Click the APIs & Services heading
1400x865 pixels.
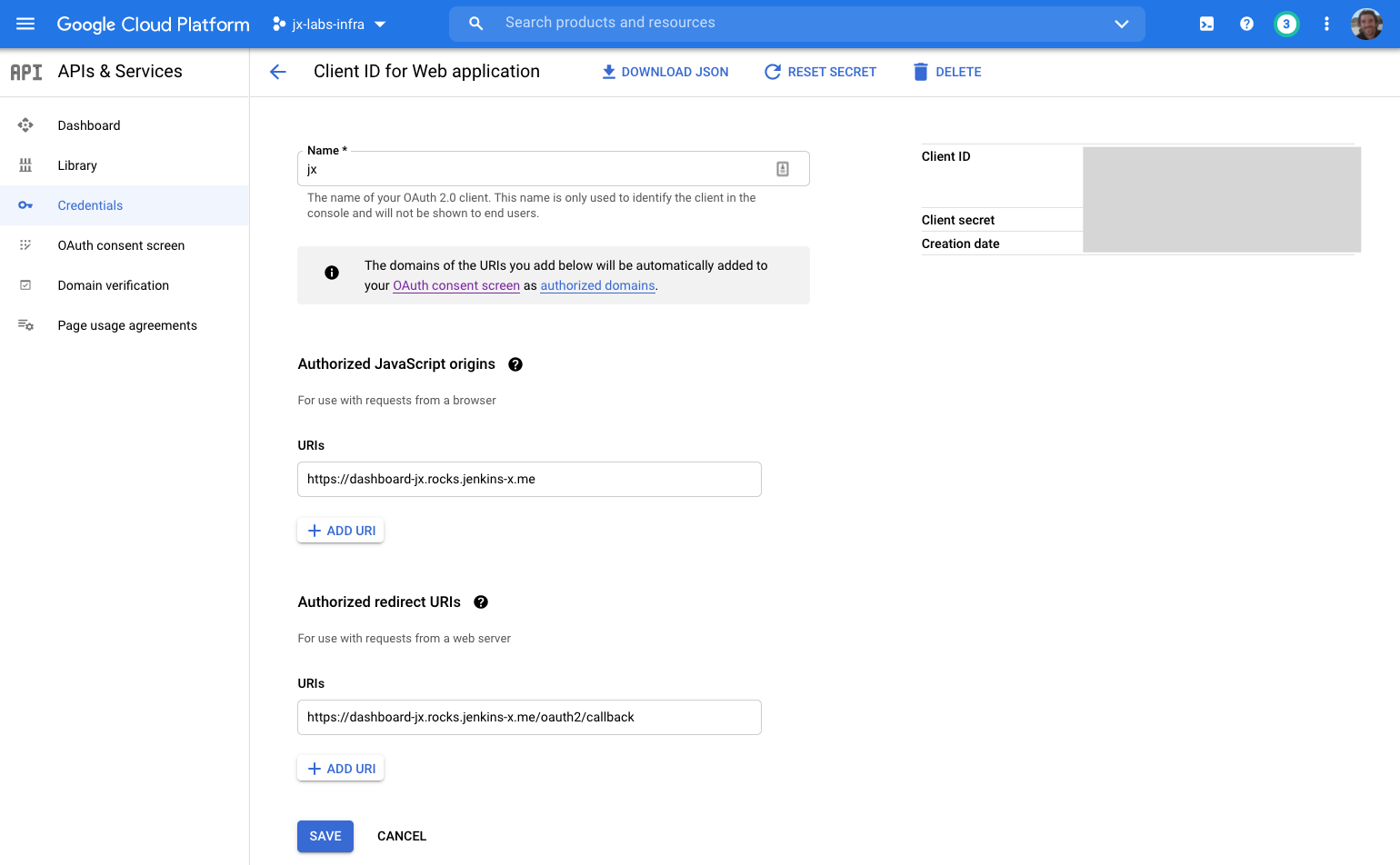pyautogui.click(x=120, y=72)
